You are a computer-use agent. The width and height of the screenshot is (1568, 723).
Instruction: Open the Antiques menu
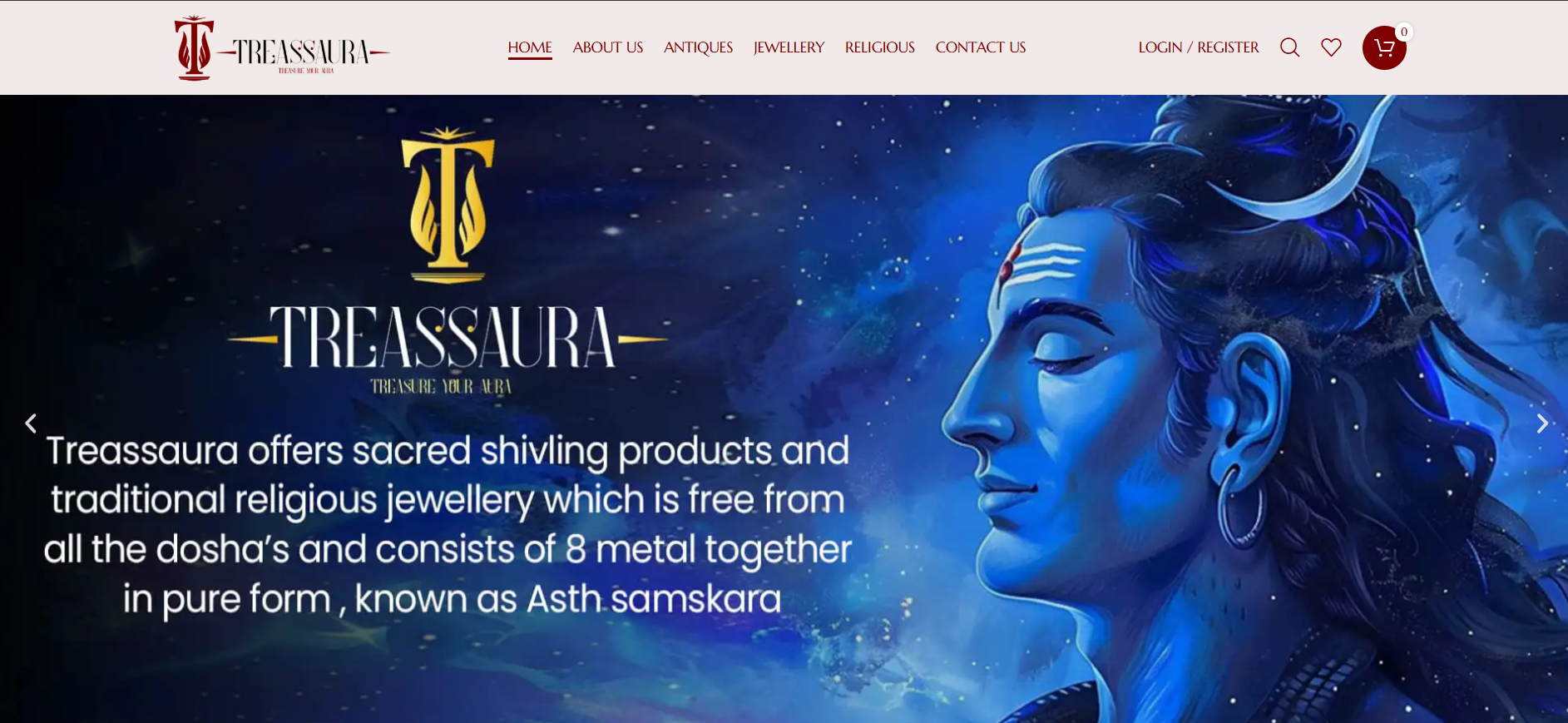698,47
